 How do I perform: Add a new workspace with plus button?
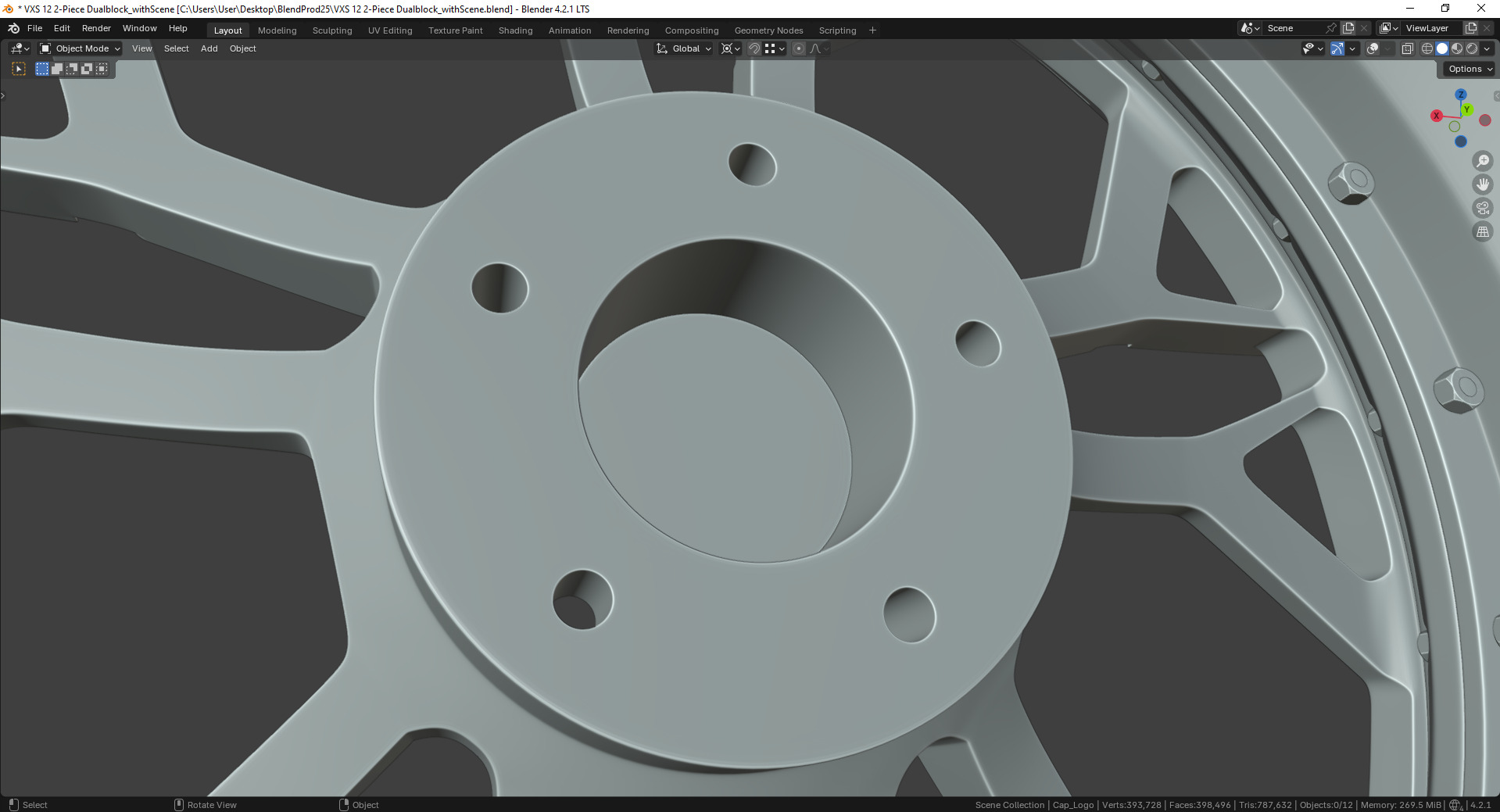point(873,30)
